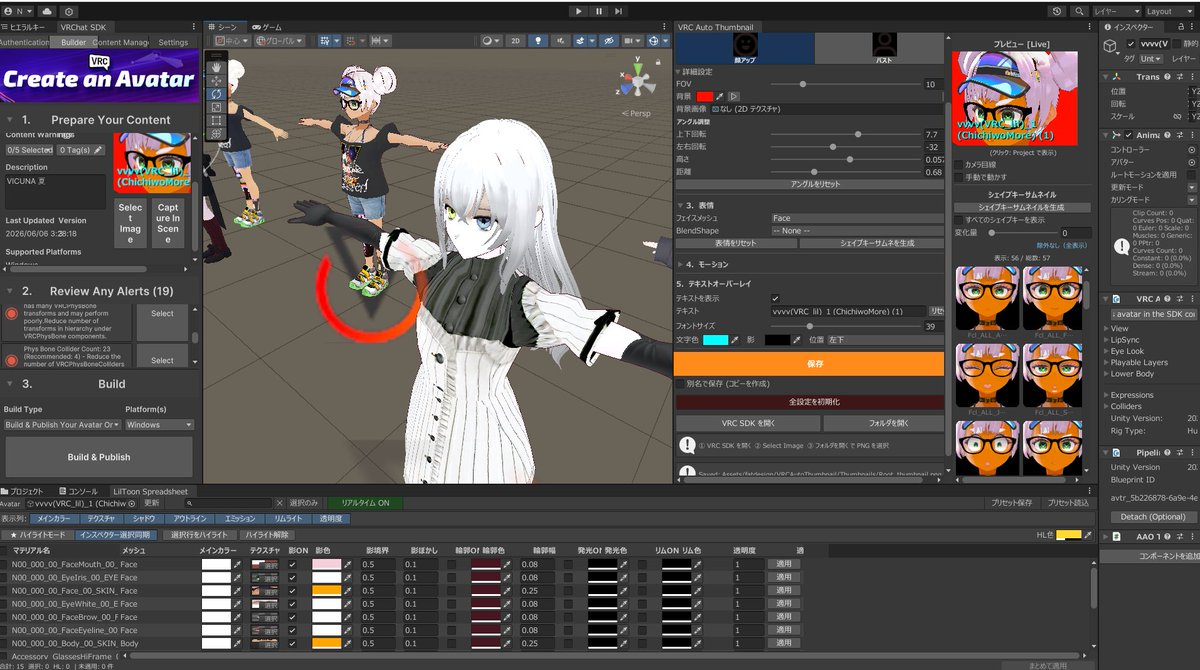Click the アングルをリセット button
Image resolution: width=1200 pixels, height=670 pixels.
(x=808, y=184)
